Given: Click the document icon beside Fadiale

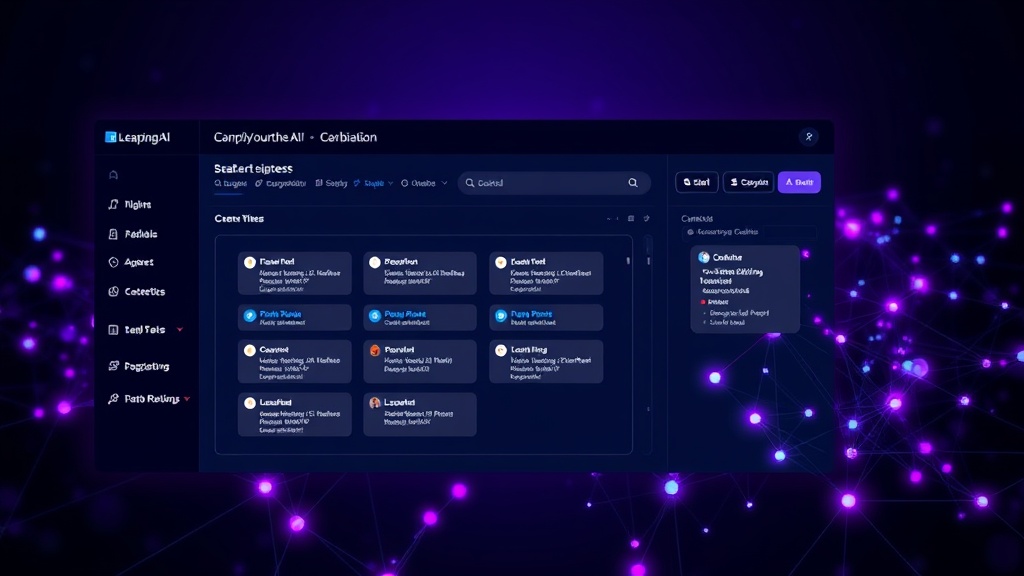Looking at the screenshot, I should [113, 234].
